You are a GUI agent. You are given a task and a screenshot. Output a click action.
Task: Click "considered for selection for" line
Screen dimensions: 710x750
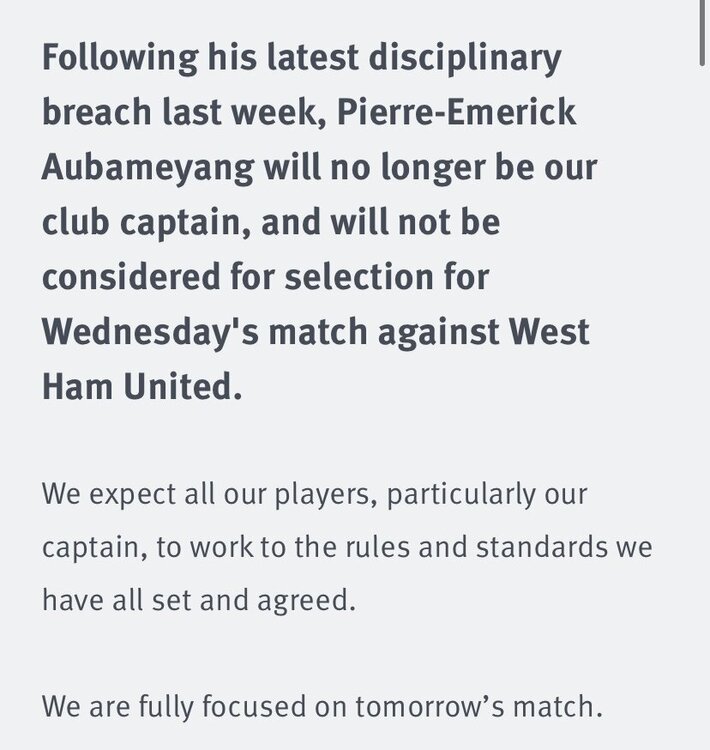(265, 276)
